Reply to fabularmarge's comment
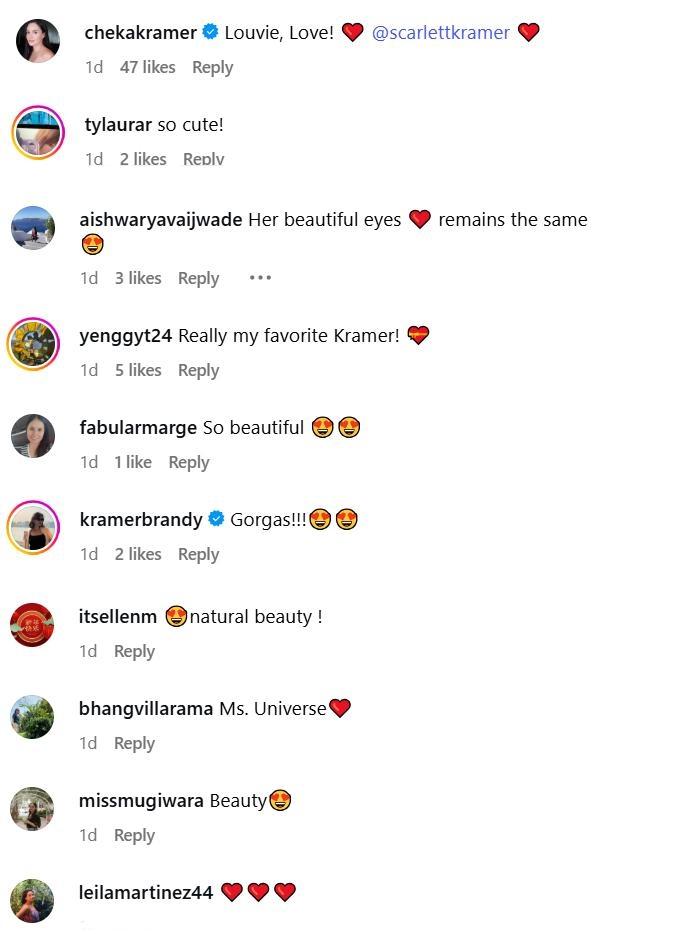692x934 pixels. (188, 462)
